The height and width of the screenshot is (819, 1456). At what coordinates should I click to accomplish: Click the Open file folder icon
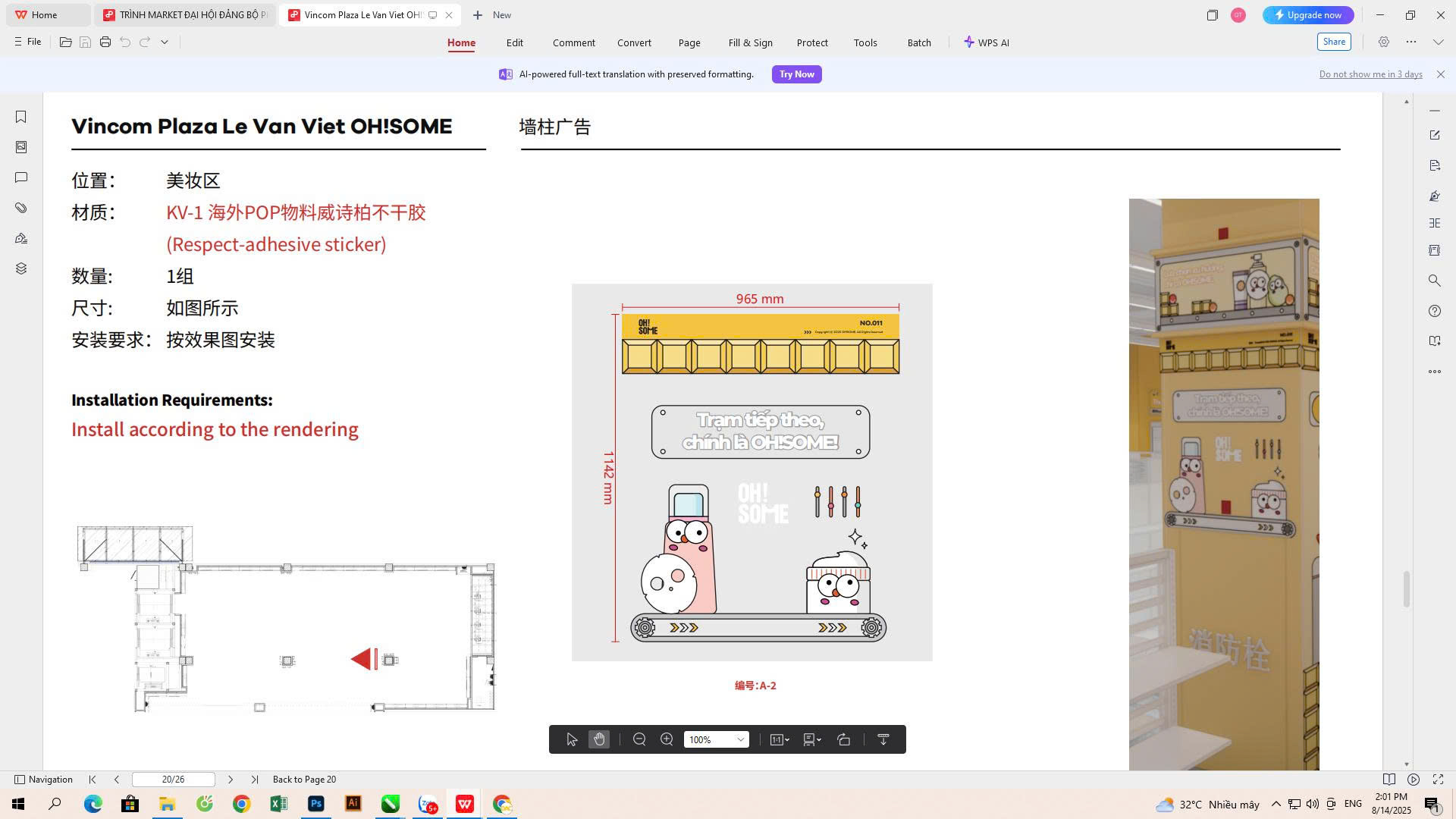[66, 42]
